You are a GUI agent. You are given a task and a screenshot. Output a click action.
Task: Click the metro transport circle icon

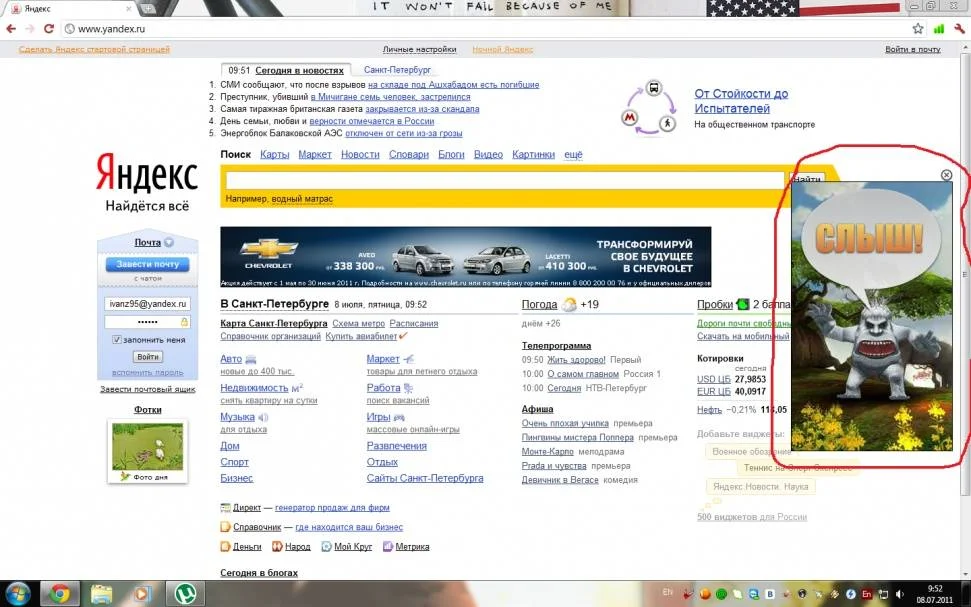(x=630, y=117)
